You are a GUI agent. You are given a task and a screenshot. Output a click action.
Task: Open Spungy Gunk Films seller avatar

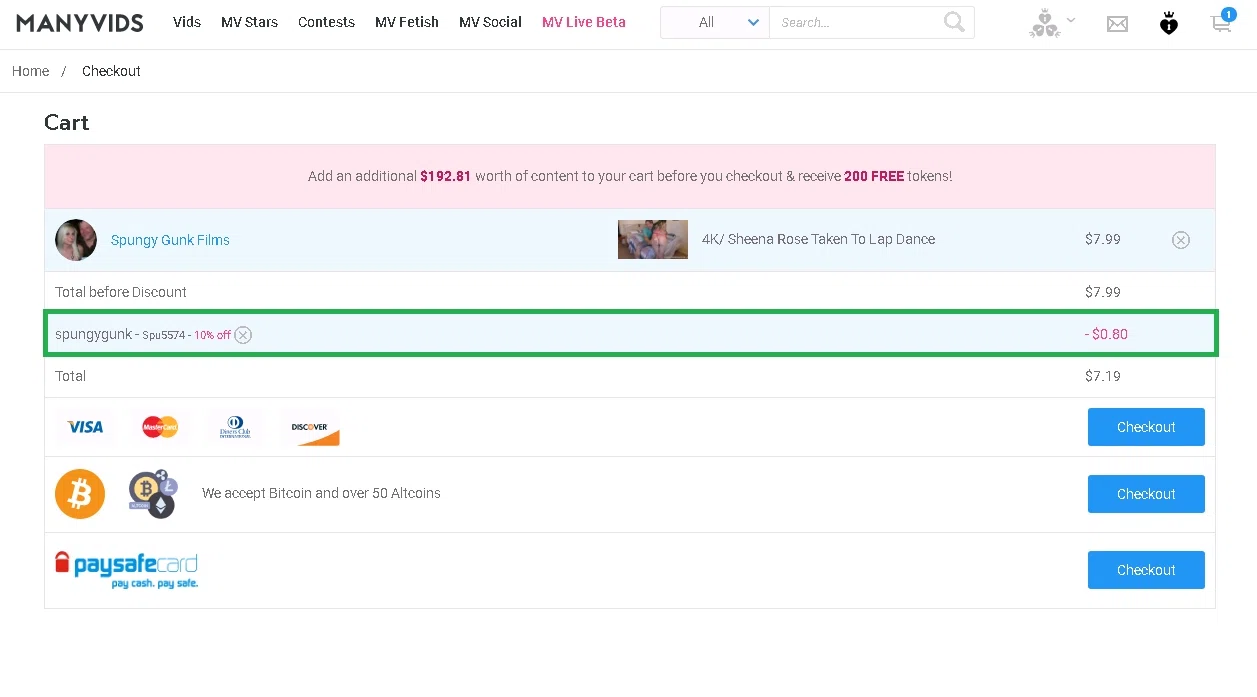pyautogui.click(x=76, y=240)
